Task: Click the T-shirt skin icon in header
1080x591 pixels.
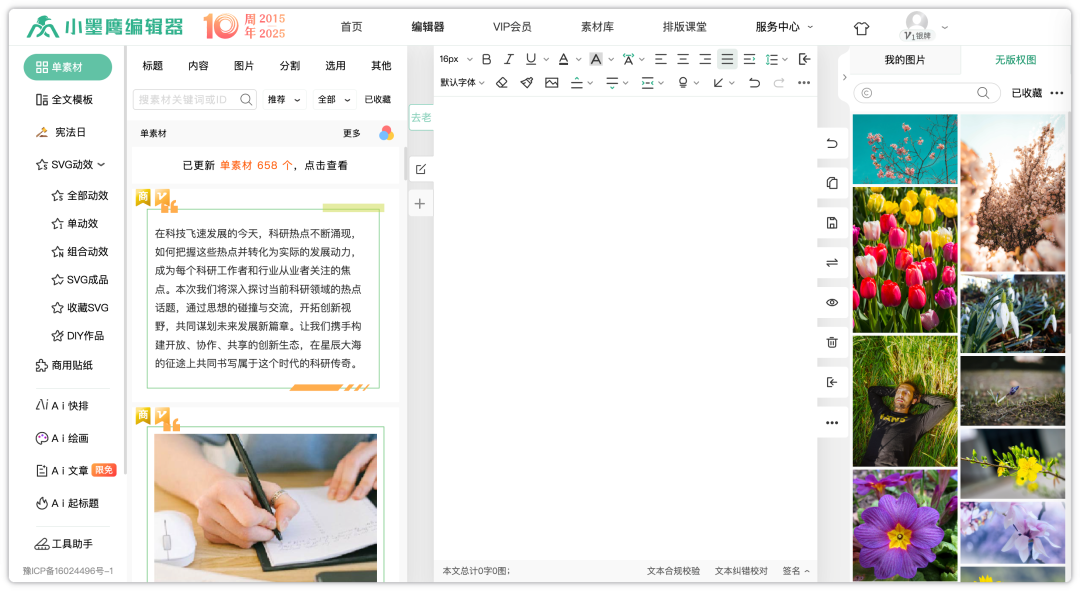Action: point(861,28)
